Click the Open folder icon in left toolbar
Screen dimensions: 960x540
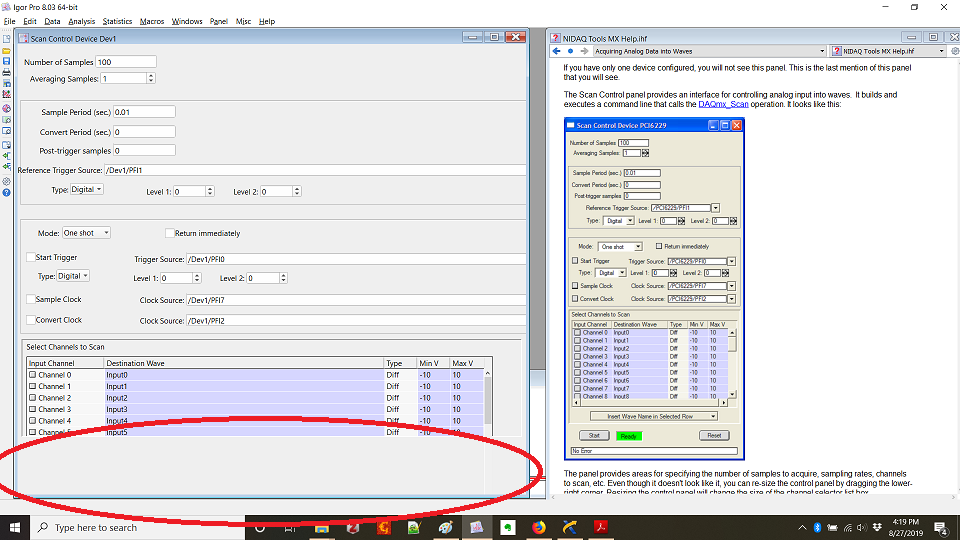pyautogui.click(x=6, y=50)
